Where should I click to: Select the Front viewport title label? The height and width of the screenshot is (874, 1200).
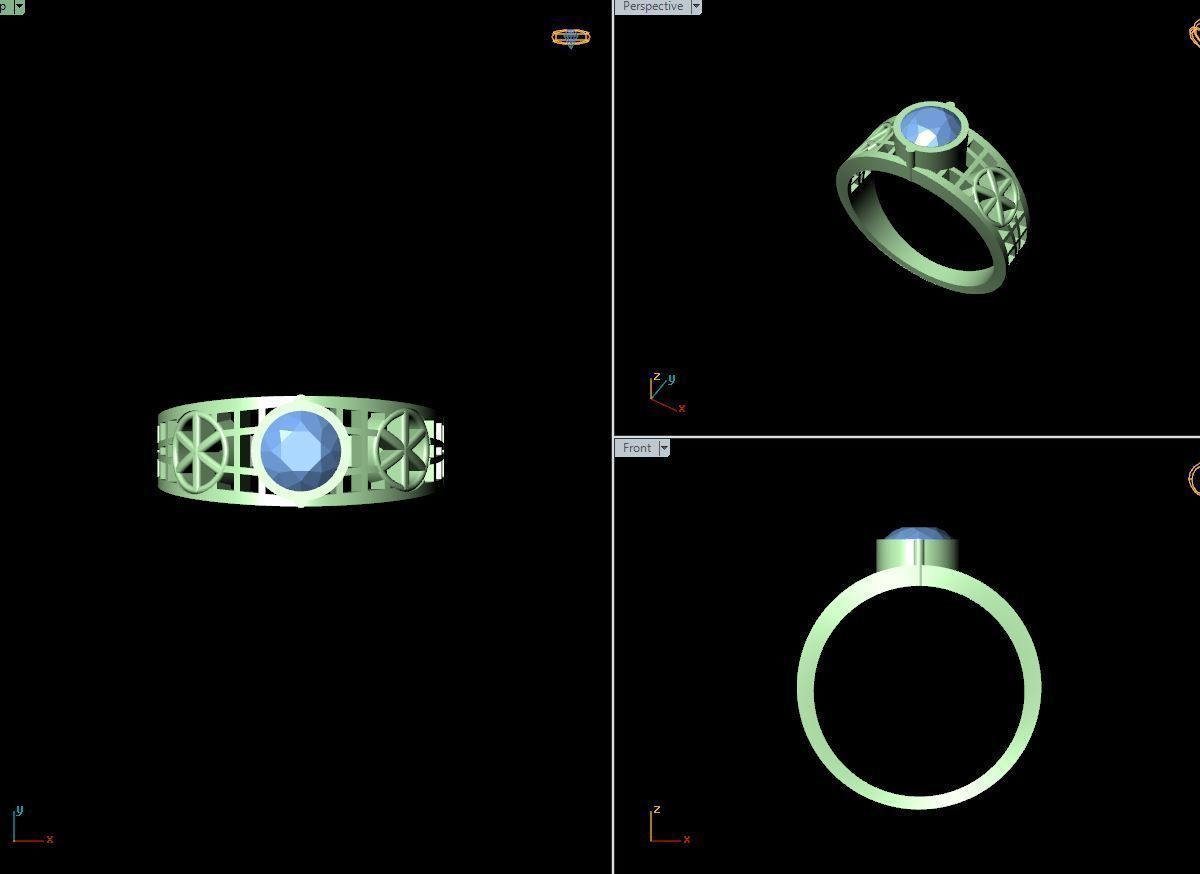pyautogui.click(x=636, y=448)
